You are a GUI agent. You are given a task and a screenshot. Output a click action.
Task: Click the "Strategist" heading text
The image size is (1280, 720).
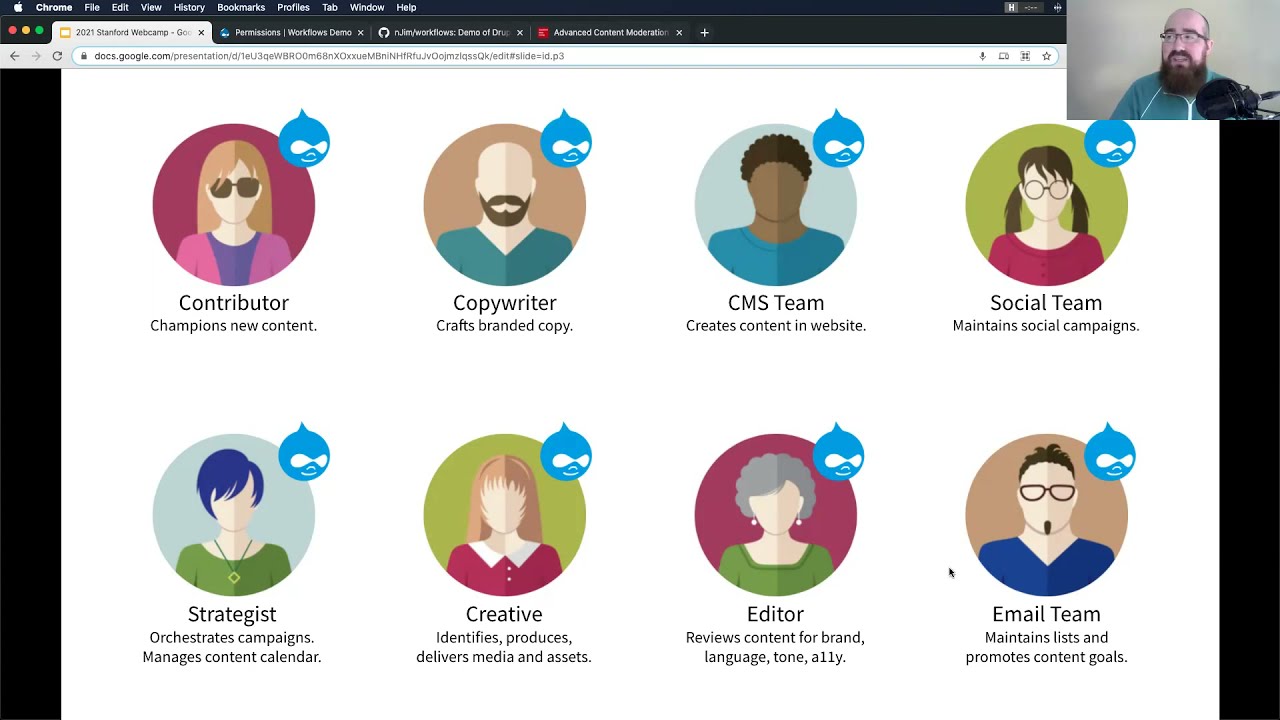click(232, 614)
